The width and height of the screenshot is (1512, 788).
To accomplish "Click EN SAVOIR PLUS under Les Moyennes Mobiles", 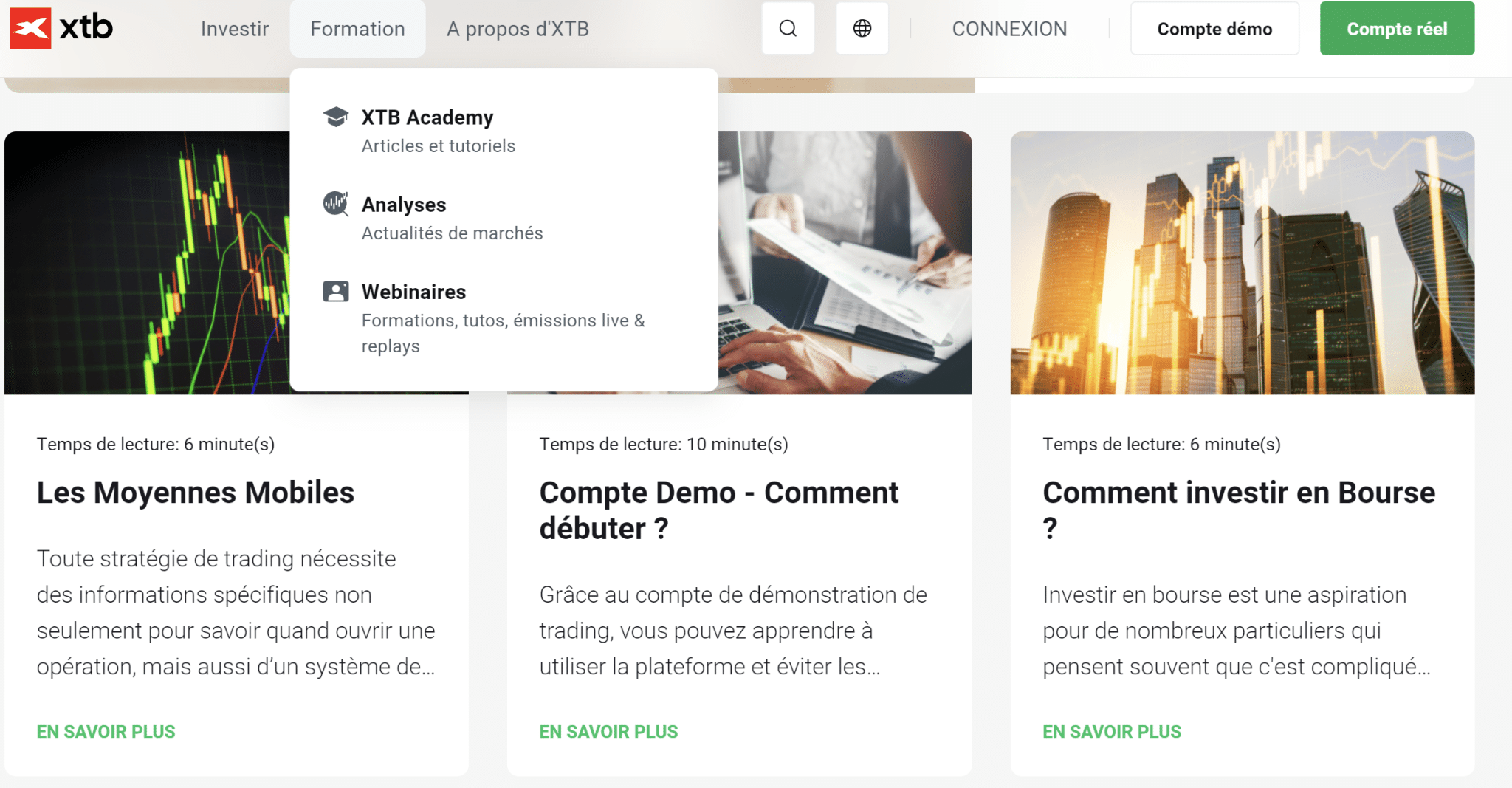I will click(106, 731).
